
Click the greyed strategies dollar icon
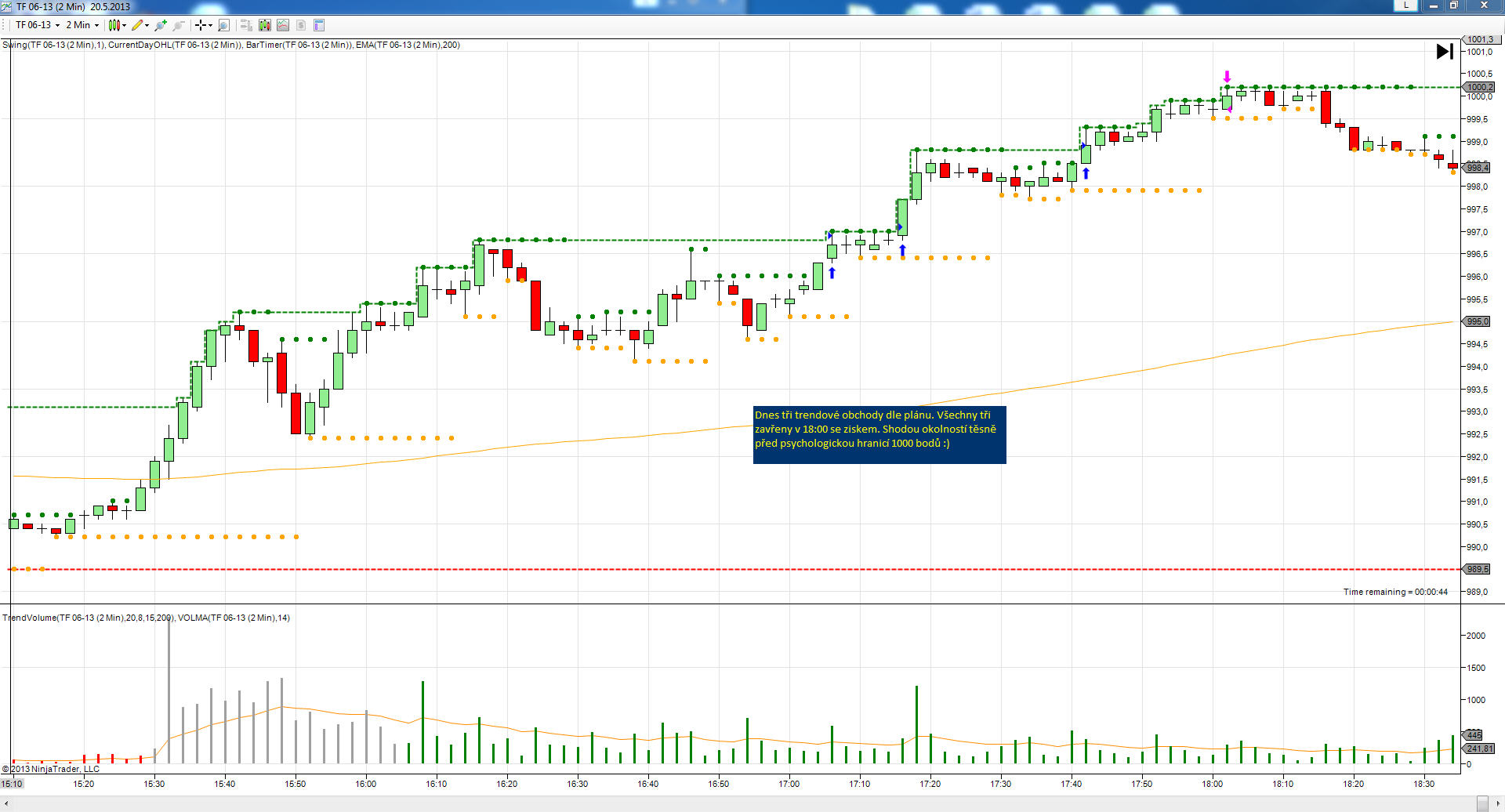click(x=301, y=25)
